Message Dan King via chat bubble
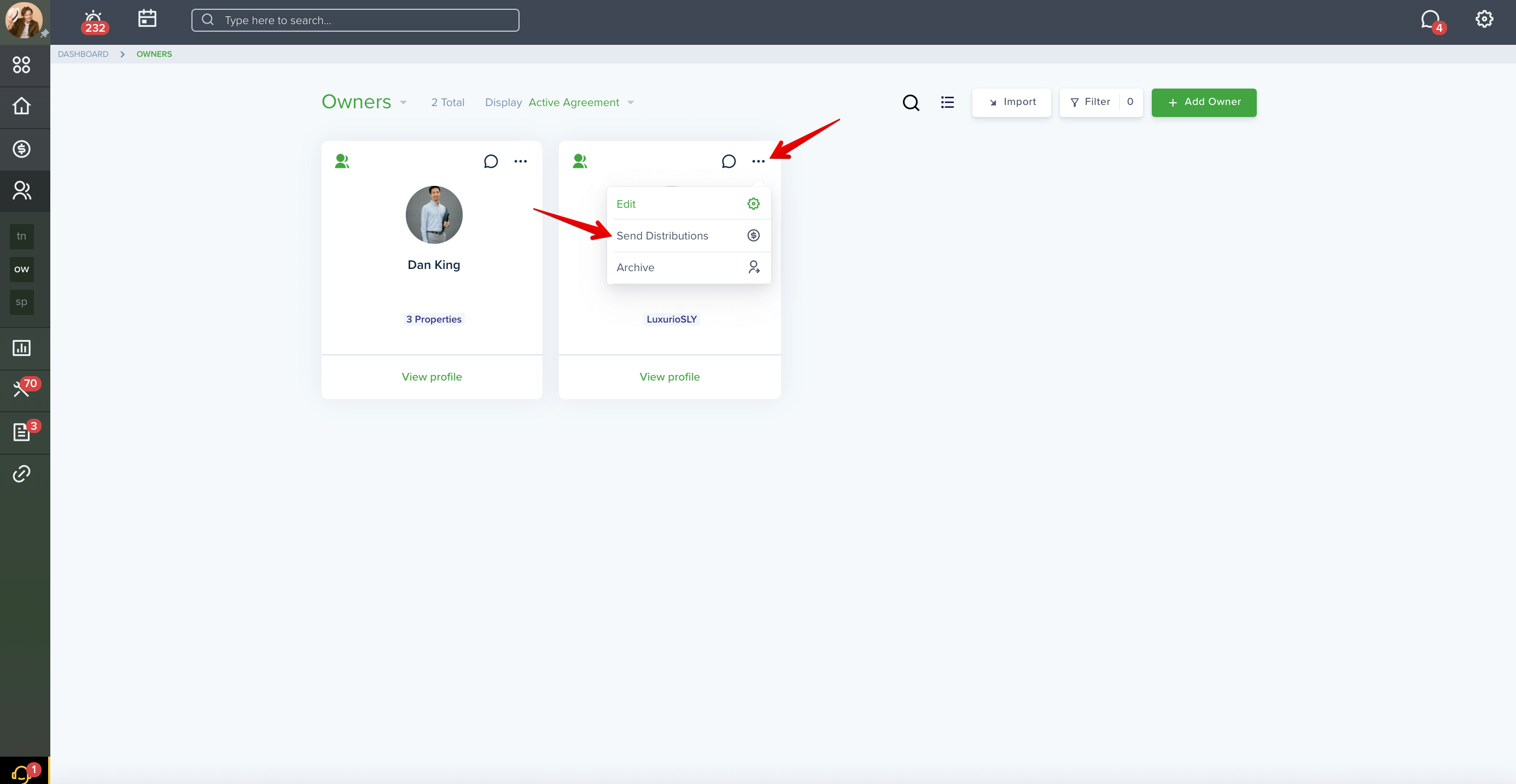This screenshot has width=1516, height=784. (x=491, y=161)
